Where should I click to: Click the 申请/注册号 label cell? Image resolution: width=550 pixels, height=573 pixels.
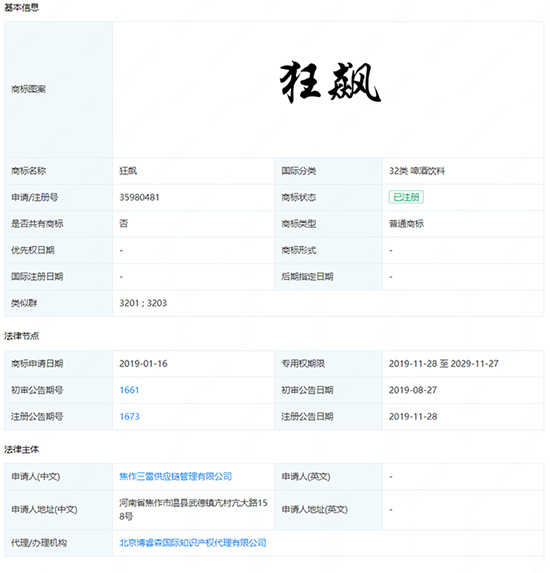[x=58, y=197]
